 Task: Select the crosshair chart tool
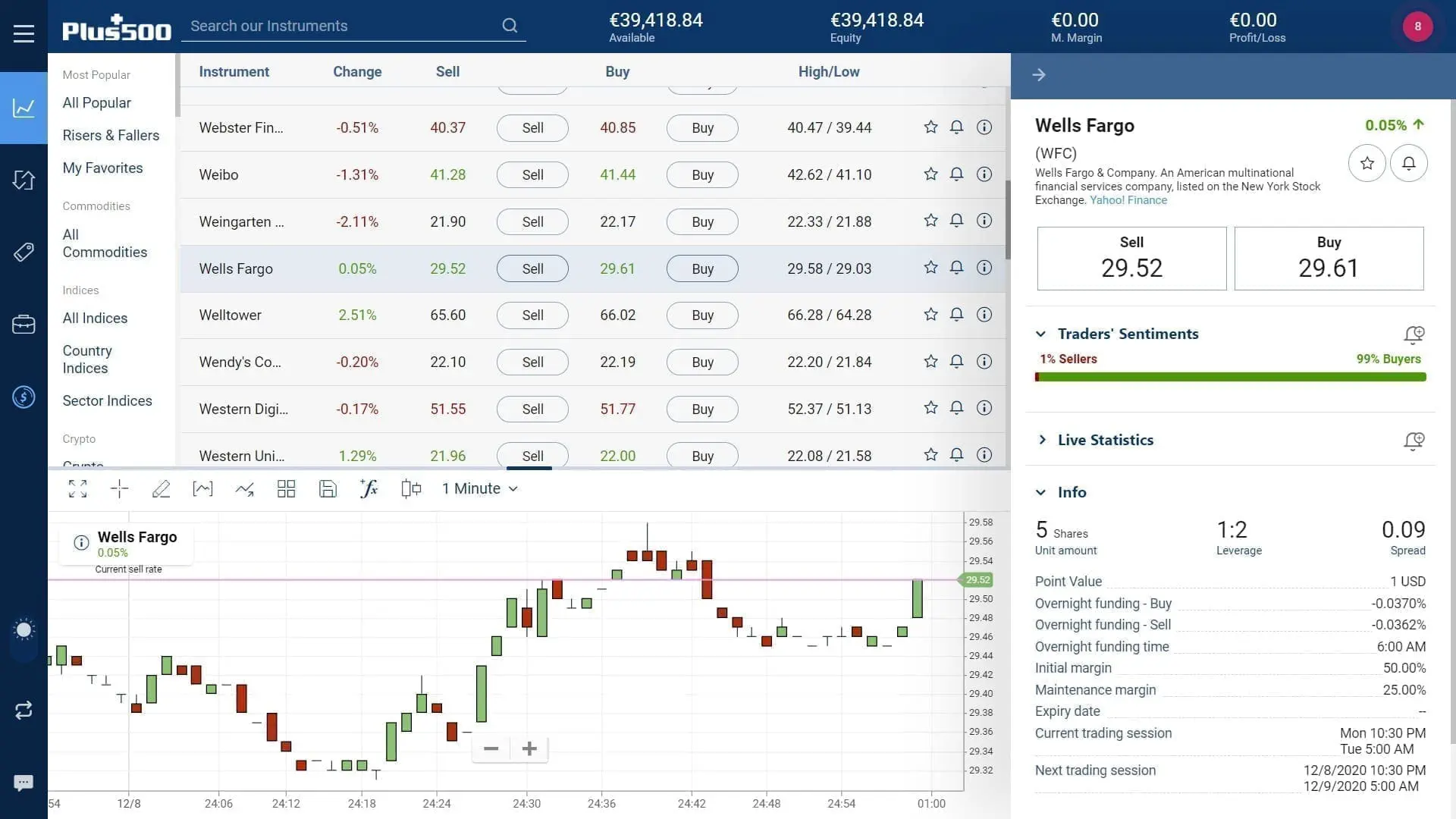pyautogui.click(x=119, y=488)
